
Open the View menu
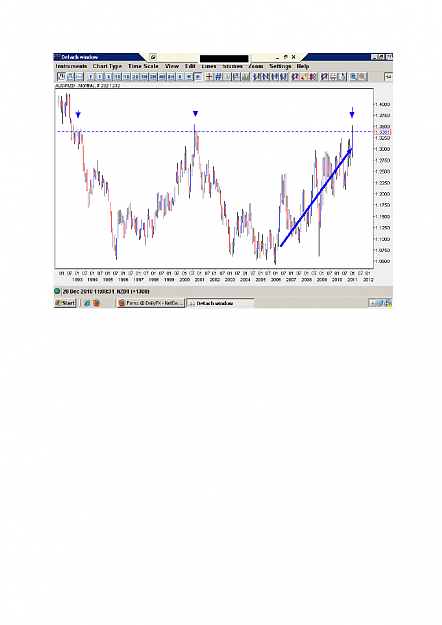(172, 66)
